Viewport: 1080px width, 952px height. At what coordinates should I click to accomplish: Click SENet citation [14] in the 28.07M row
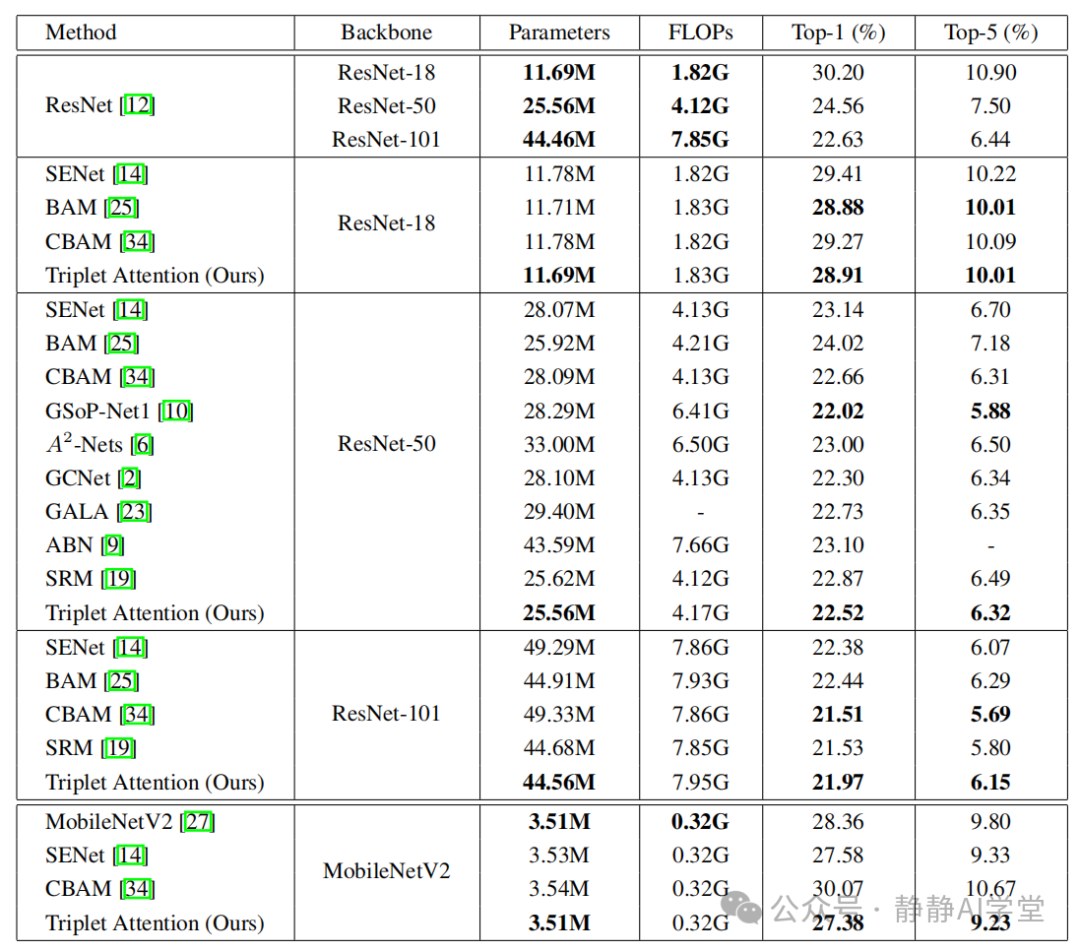[x=131, y=310]
